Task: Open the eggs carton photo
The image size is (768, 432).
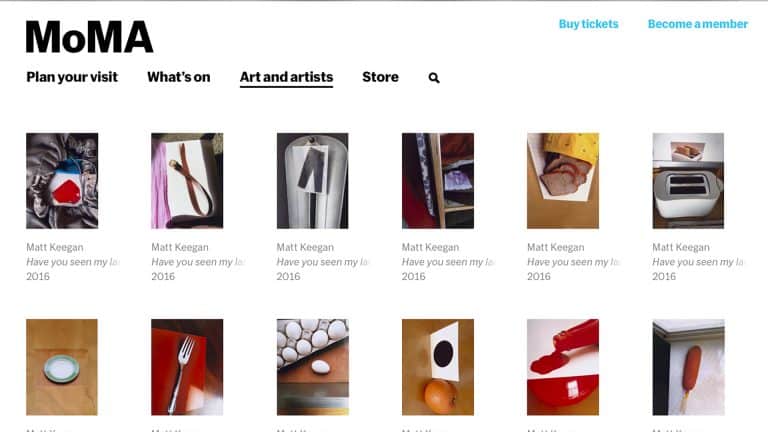Action: coord(312,367)
